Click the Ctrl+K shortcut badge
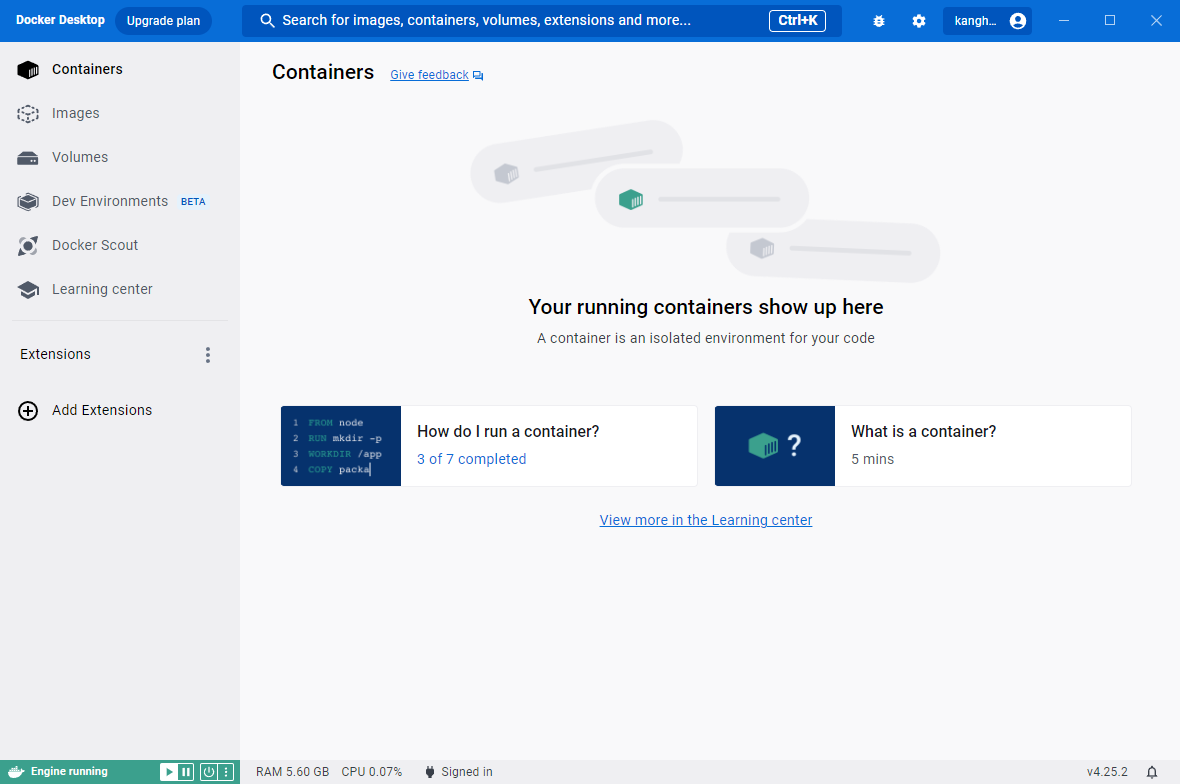Screen dimensions: 1180x784 [x=797, y=21]
